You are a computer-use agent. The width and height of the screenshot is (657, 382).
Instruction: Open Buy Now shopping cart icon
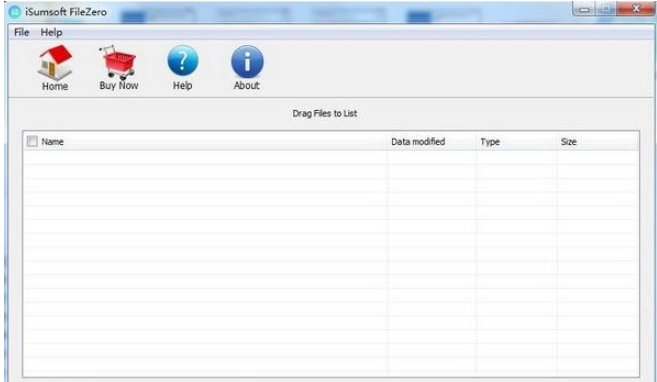click(118, 62)
